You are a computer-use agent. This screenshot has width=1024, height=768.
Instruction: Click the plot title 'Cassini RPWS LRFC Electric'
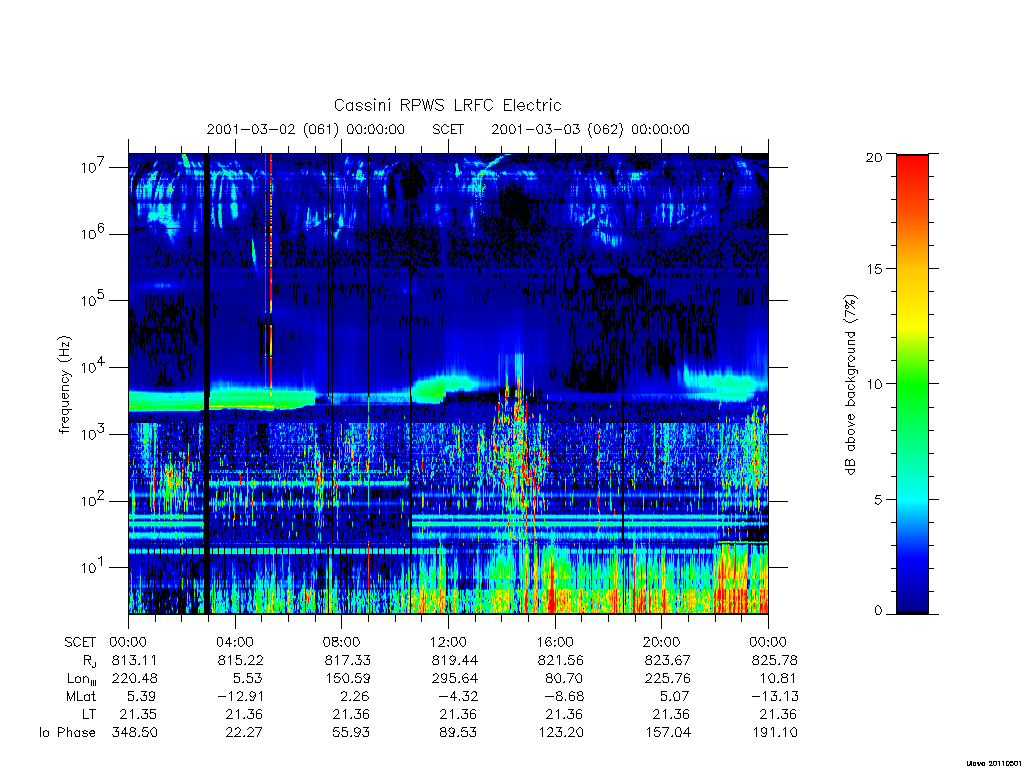(447, 105)
